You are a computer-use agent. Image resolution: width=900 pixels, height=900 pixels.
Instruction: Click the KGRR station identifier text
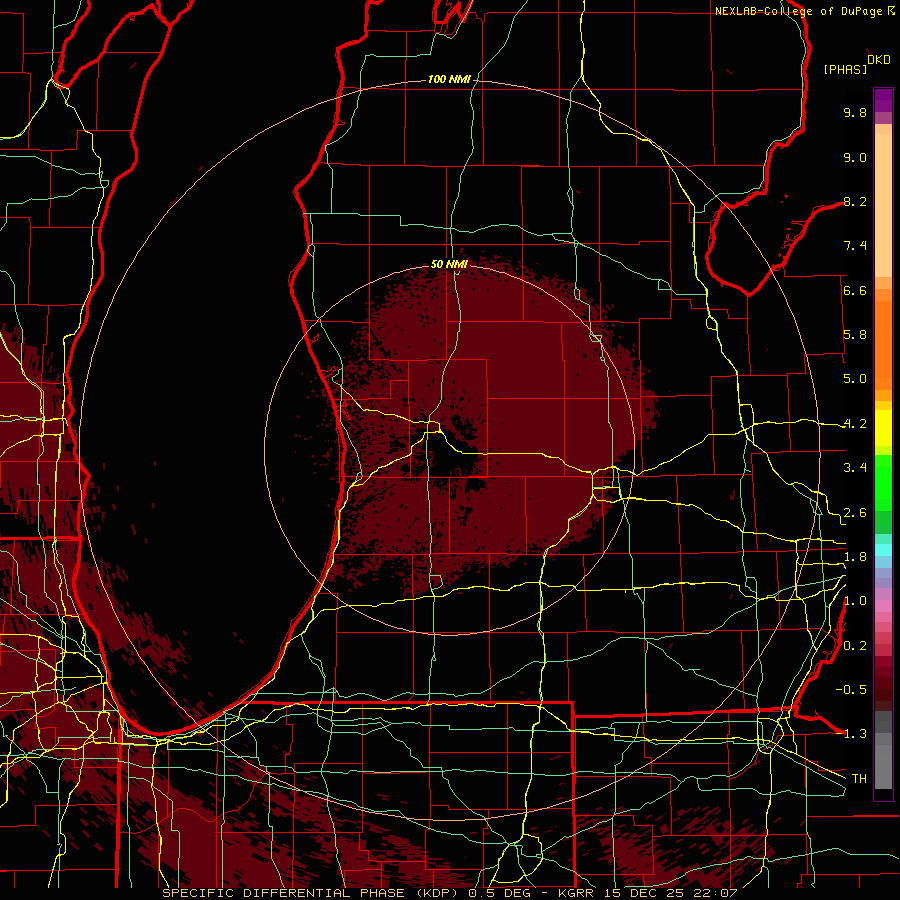tap(578, 893)
